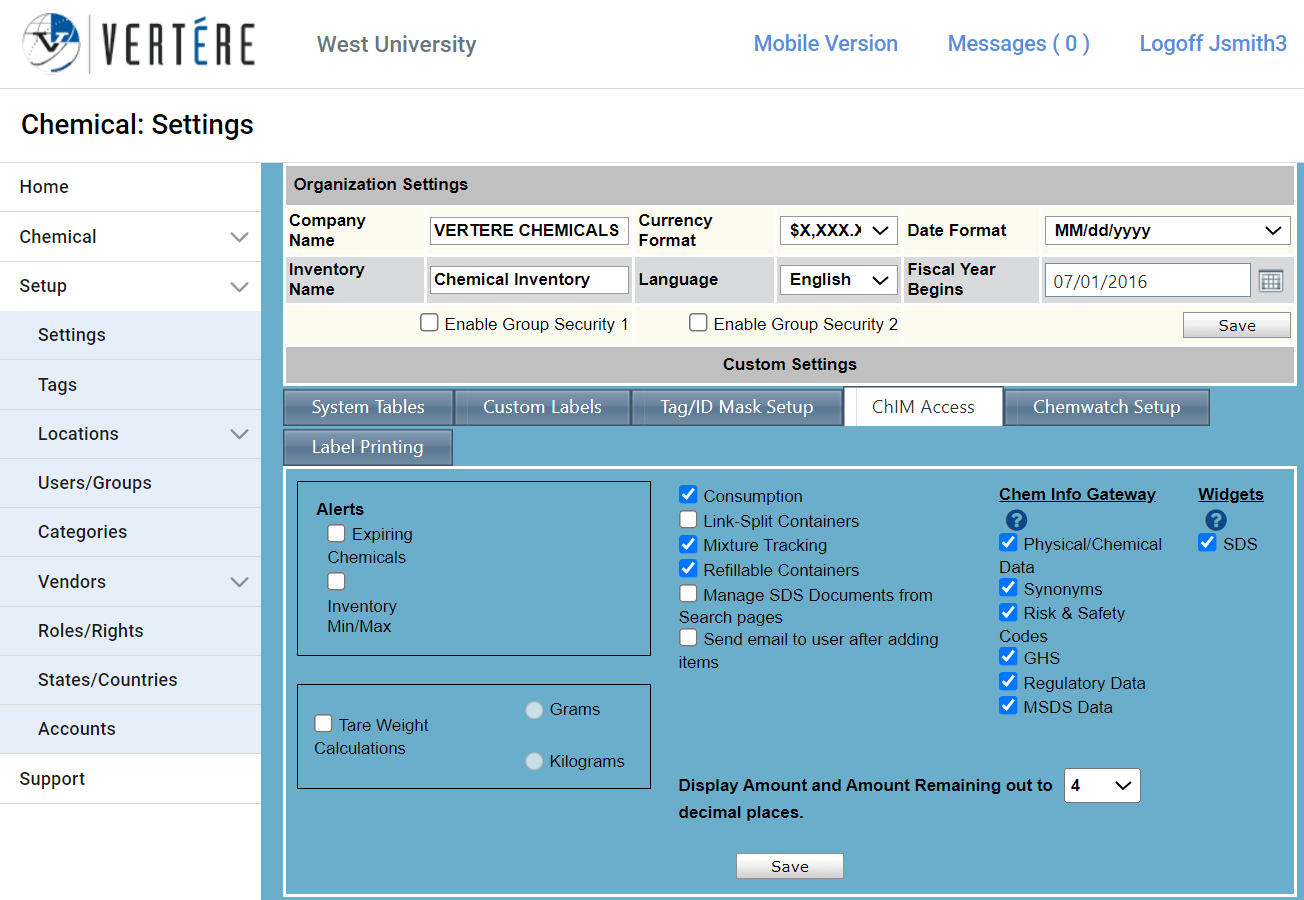Expand the Locations submenu chevron

[239, 434]
